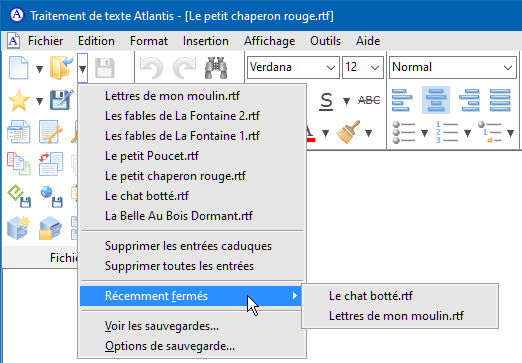Open Les fables de La Fontaine 2.rtf
Image resolution: width=522 pixels, height=363 pixels.
192,116
